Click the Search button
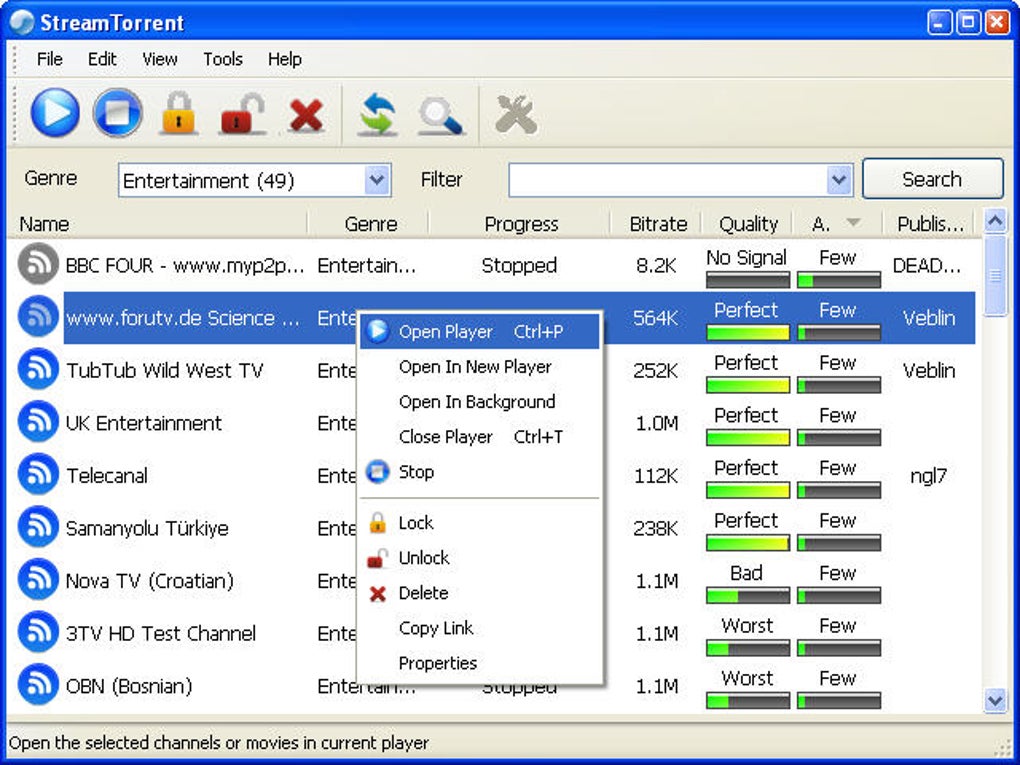The width and height of the screenshot is (1020, 765). (932, 179)
